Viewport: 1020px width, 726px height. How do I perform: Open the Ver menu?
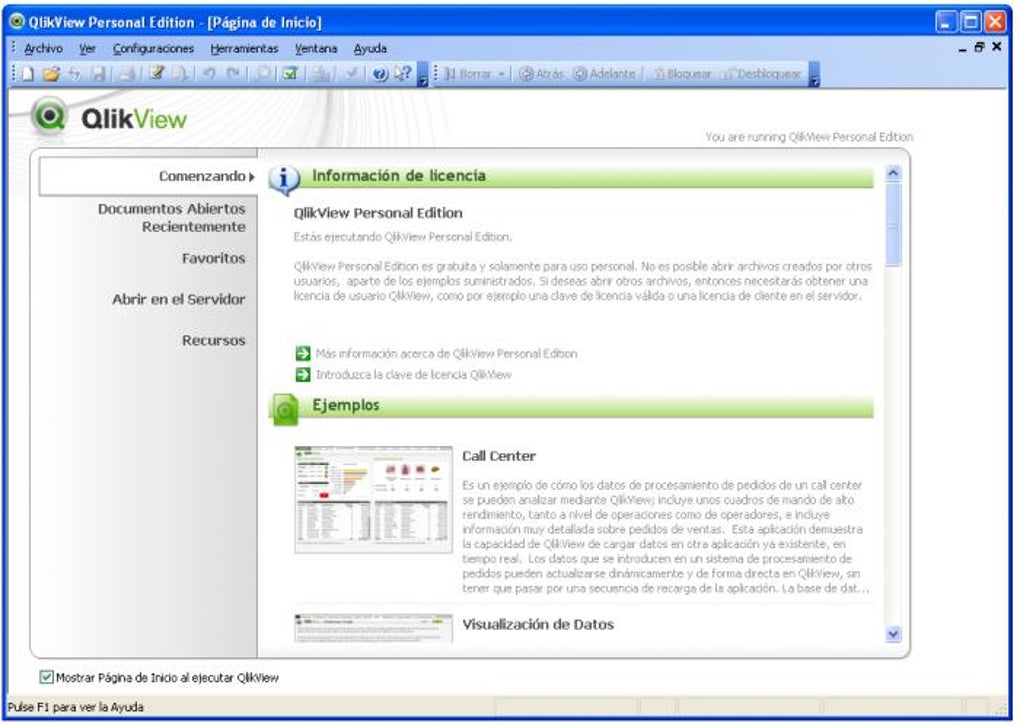click(87, 49)
